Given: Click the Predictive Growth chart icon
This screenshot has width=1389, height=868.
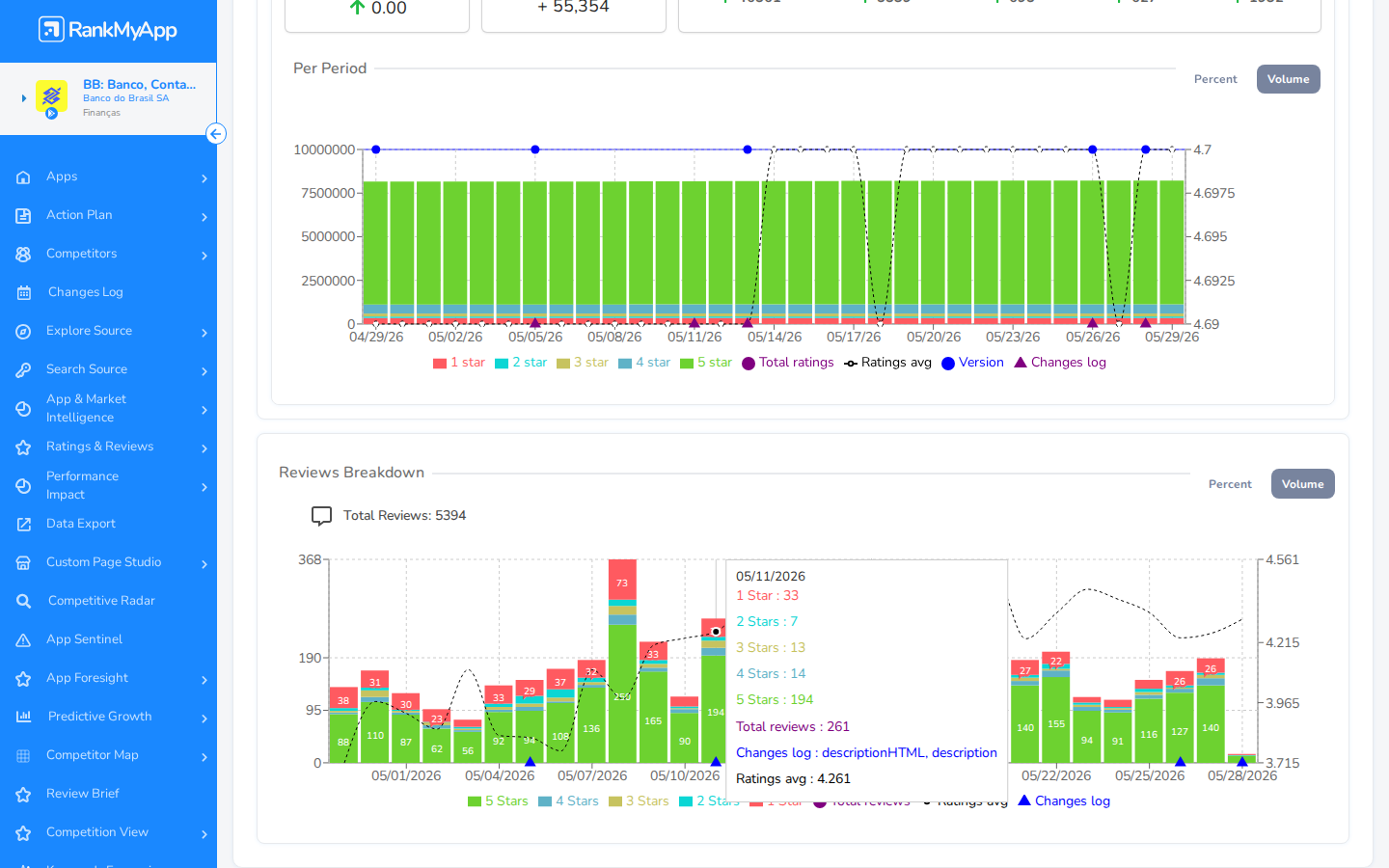Looking at the screenshot, I should (24, 717).
